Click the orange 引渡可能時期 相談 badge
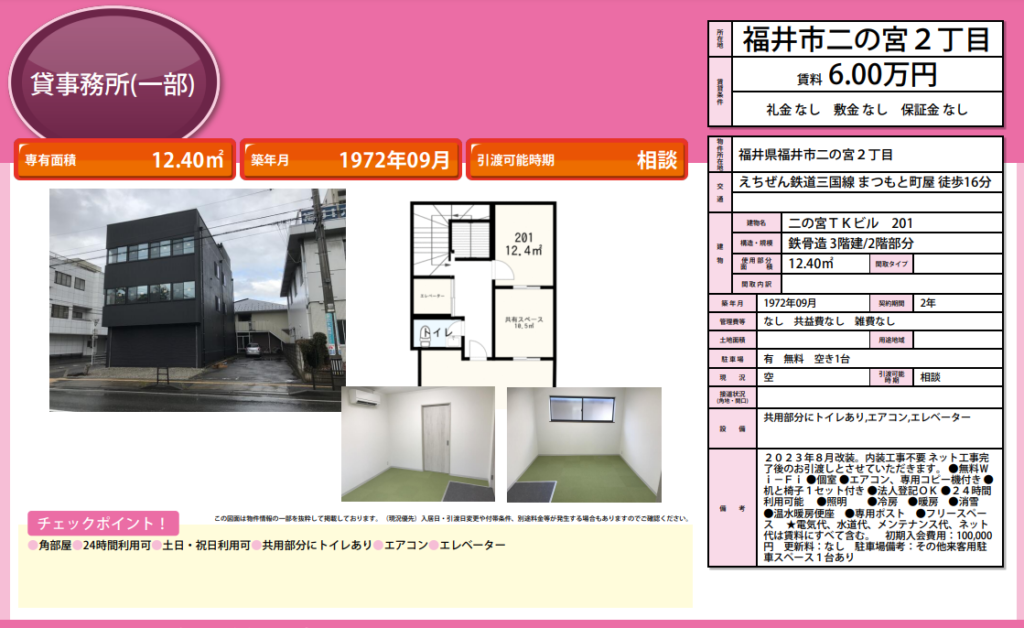1024x628 pixels. click(x=577, y=159)
